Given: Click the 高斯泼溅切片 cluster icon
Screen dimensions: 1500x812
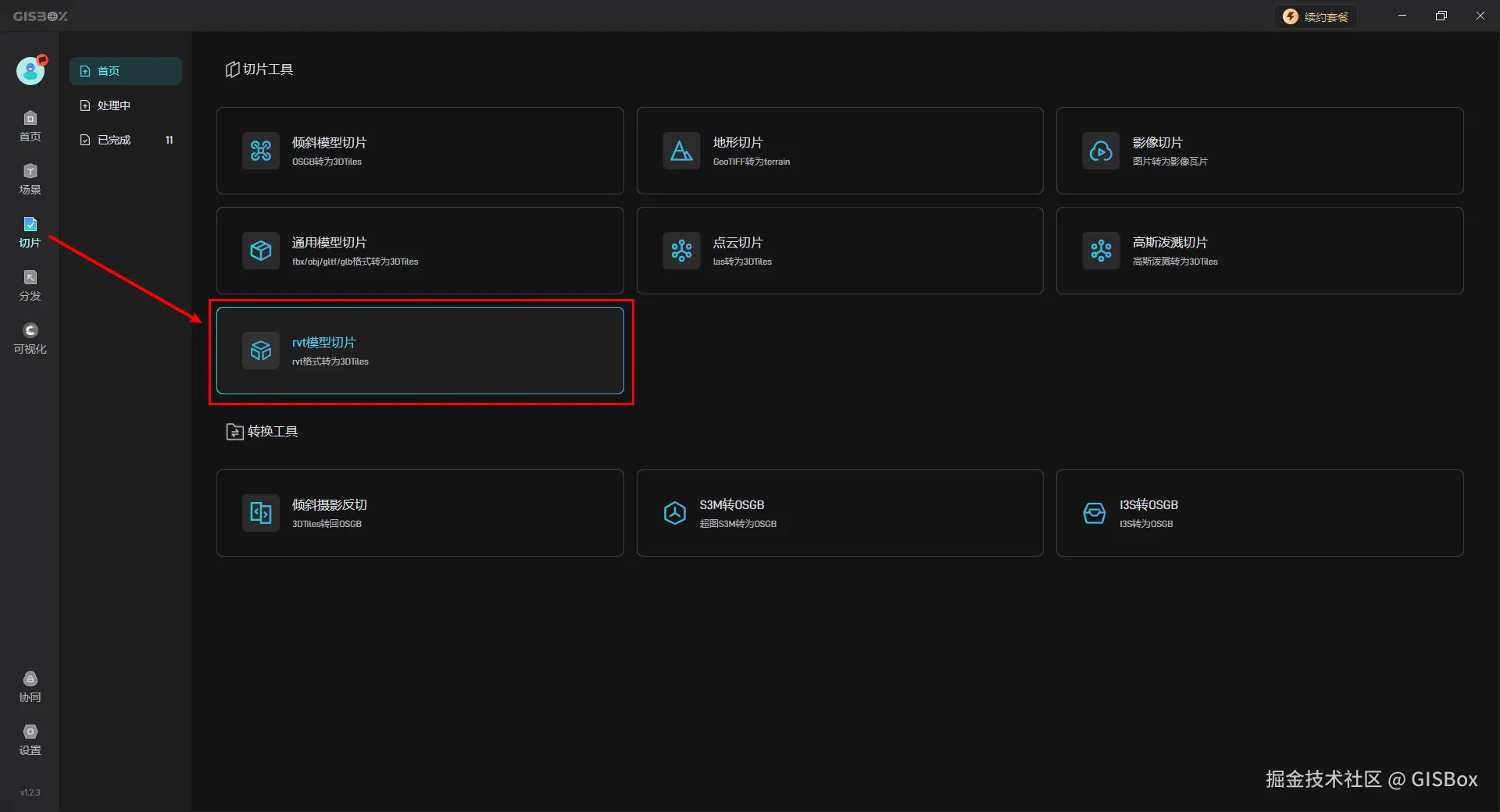Looking at the screenshot, I should coord(1101,251).
